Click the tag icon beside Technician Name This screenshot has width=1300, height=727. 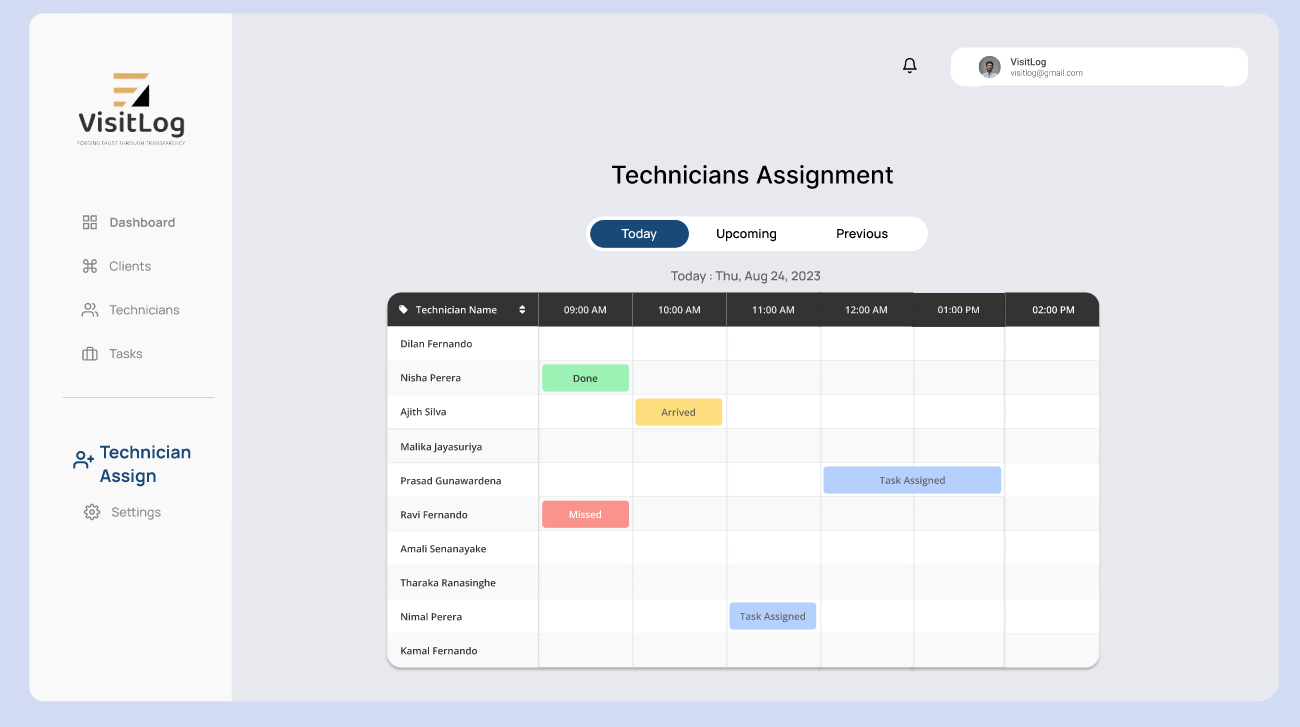click(x=404, y=310)
